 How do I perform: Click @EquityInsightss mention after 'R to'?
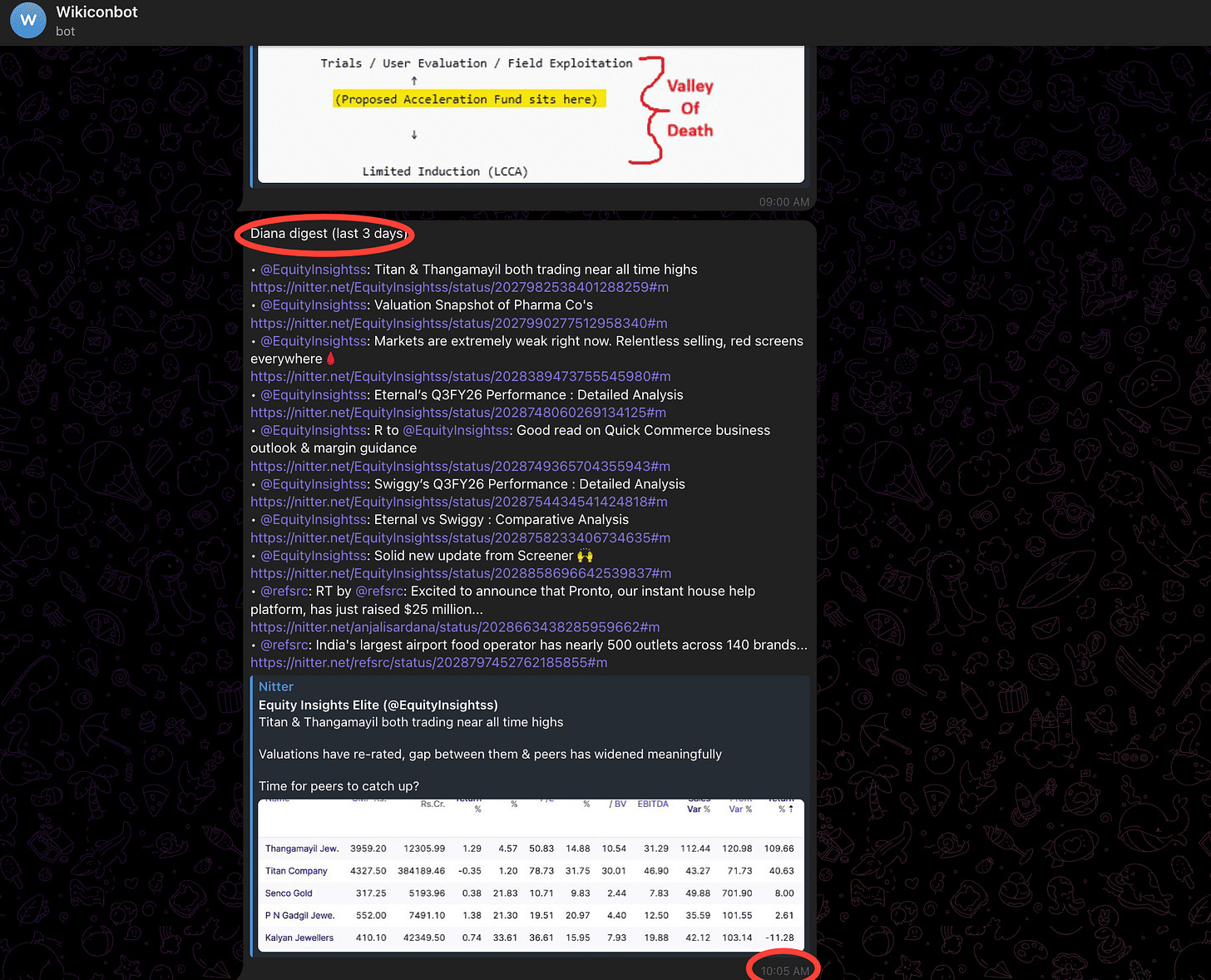456,430
